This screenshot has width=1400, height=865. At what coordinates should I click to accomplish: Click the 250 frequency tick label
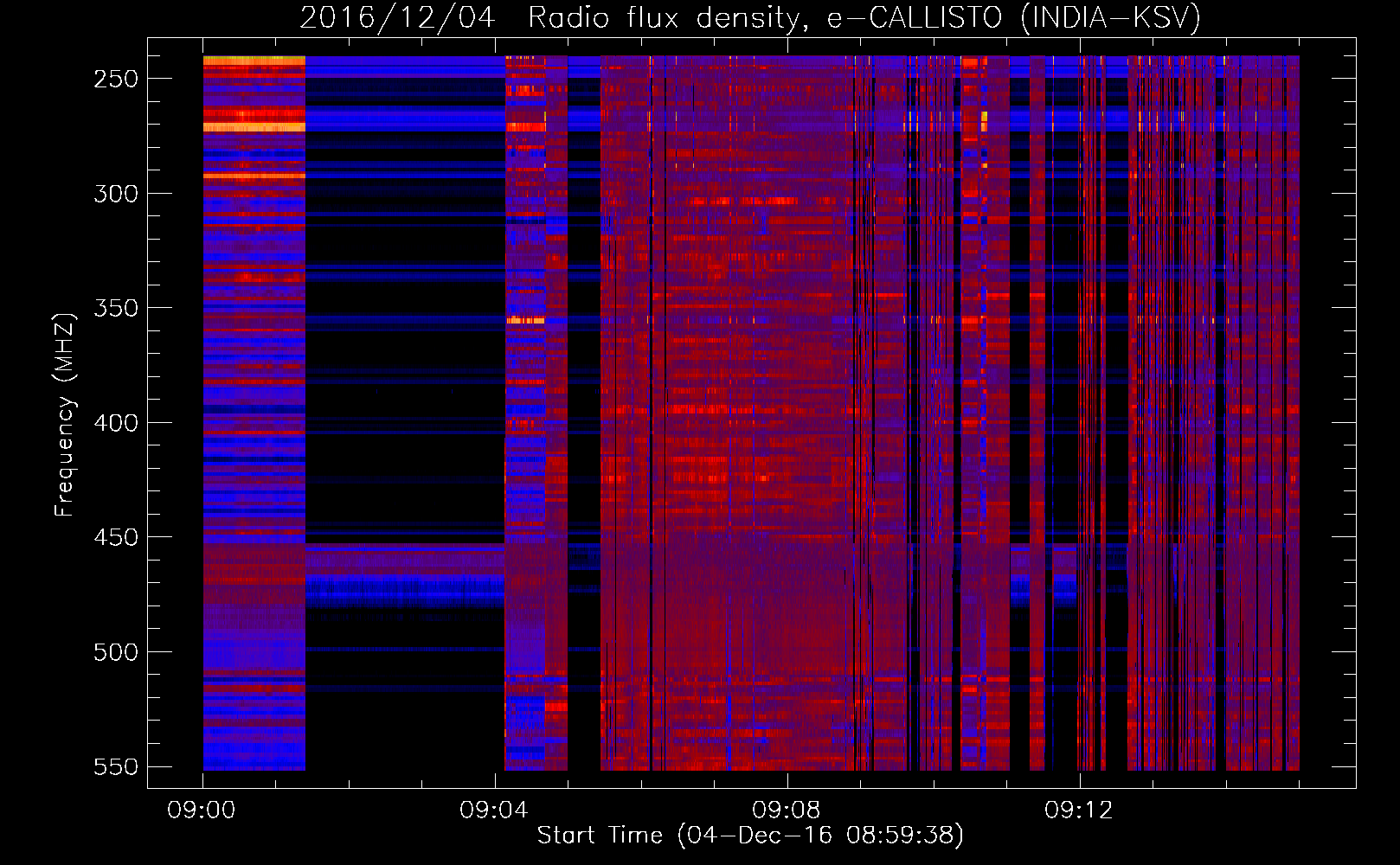point(116,79)
